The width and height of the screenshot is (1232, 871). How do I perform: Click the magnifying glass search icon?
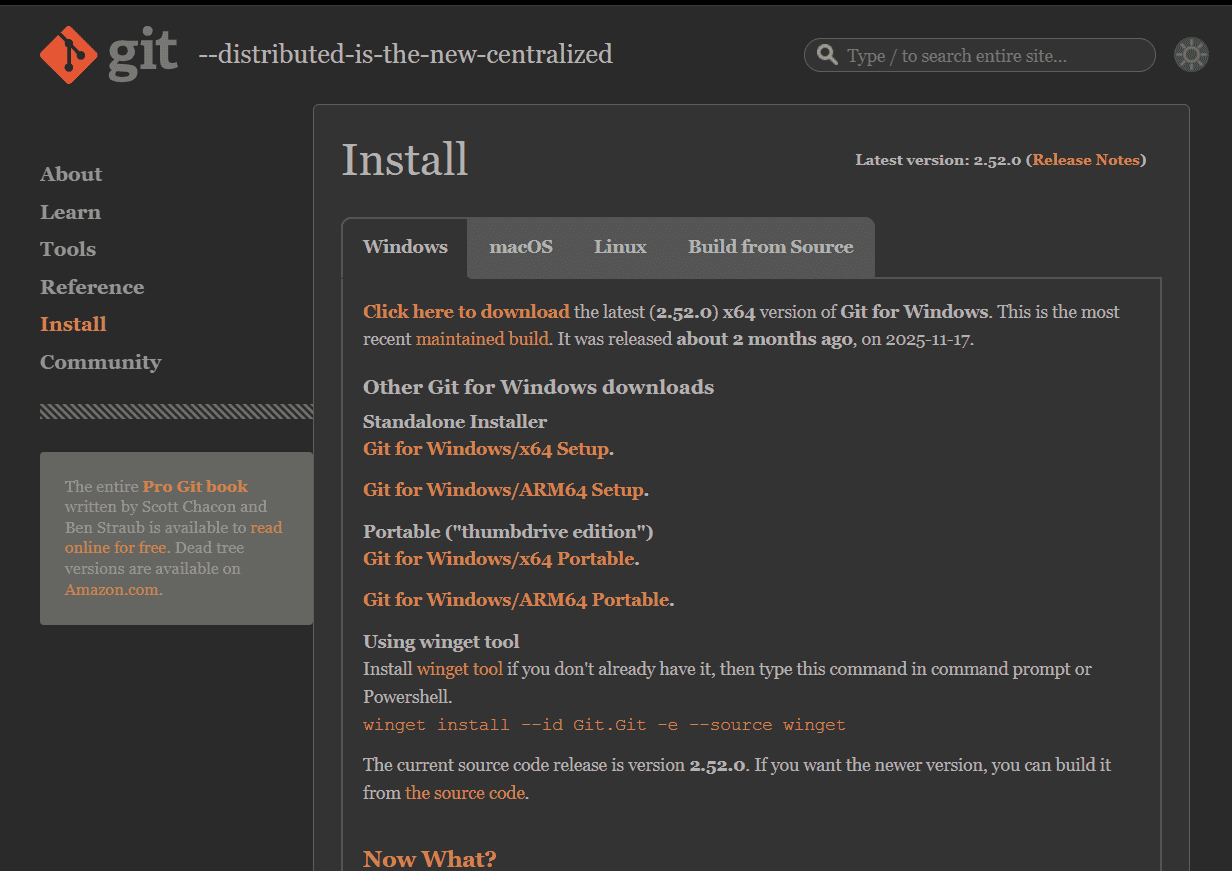pyautogui.click(x=827, y=55)
